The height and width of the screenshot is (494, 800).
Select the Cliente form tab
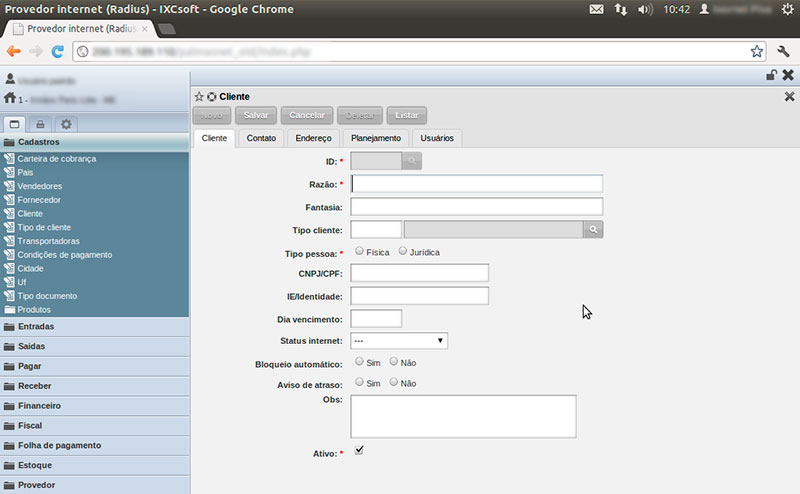click(214, 138)
